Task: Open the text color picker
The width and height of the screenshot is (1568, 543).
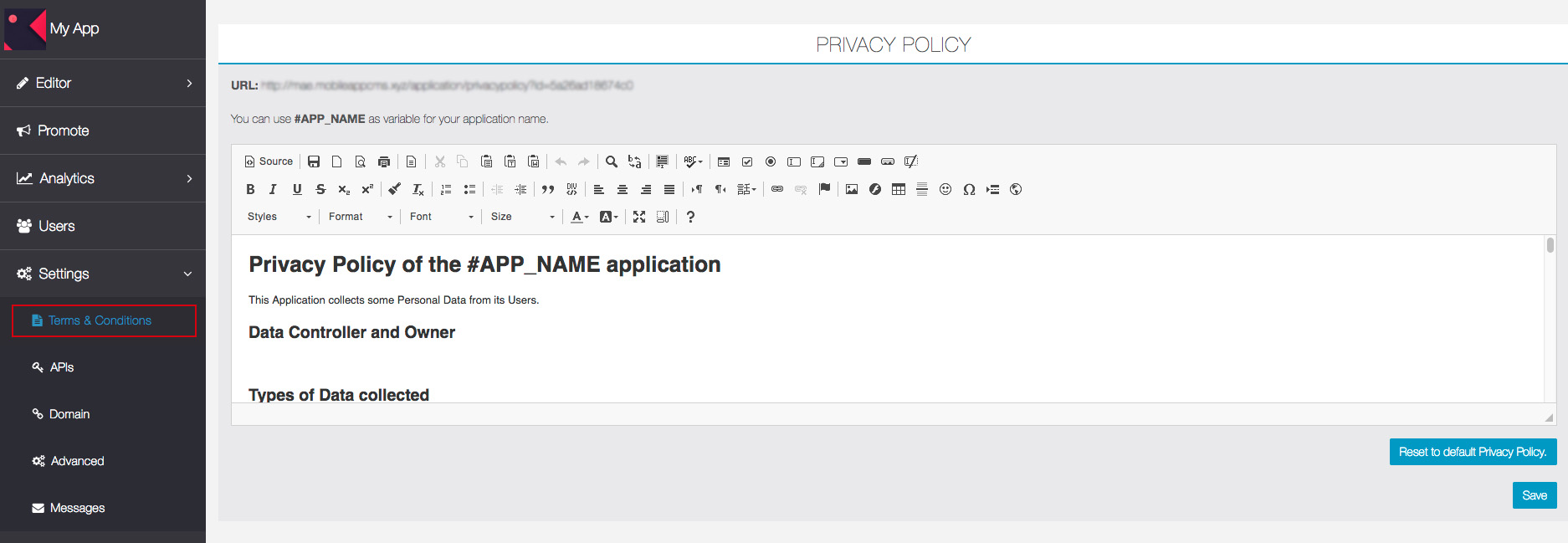Action: [x=579, y=217]
